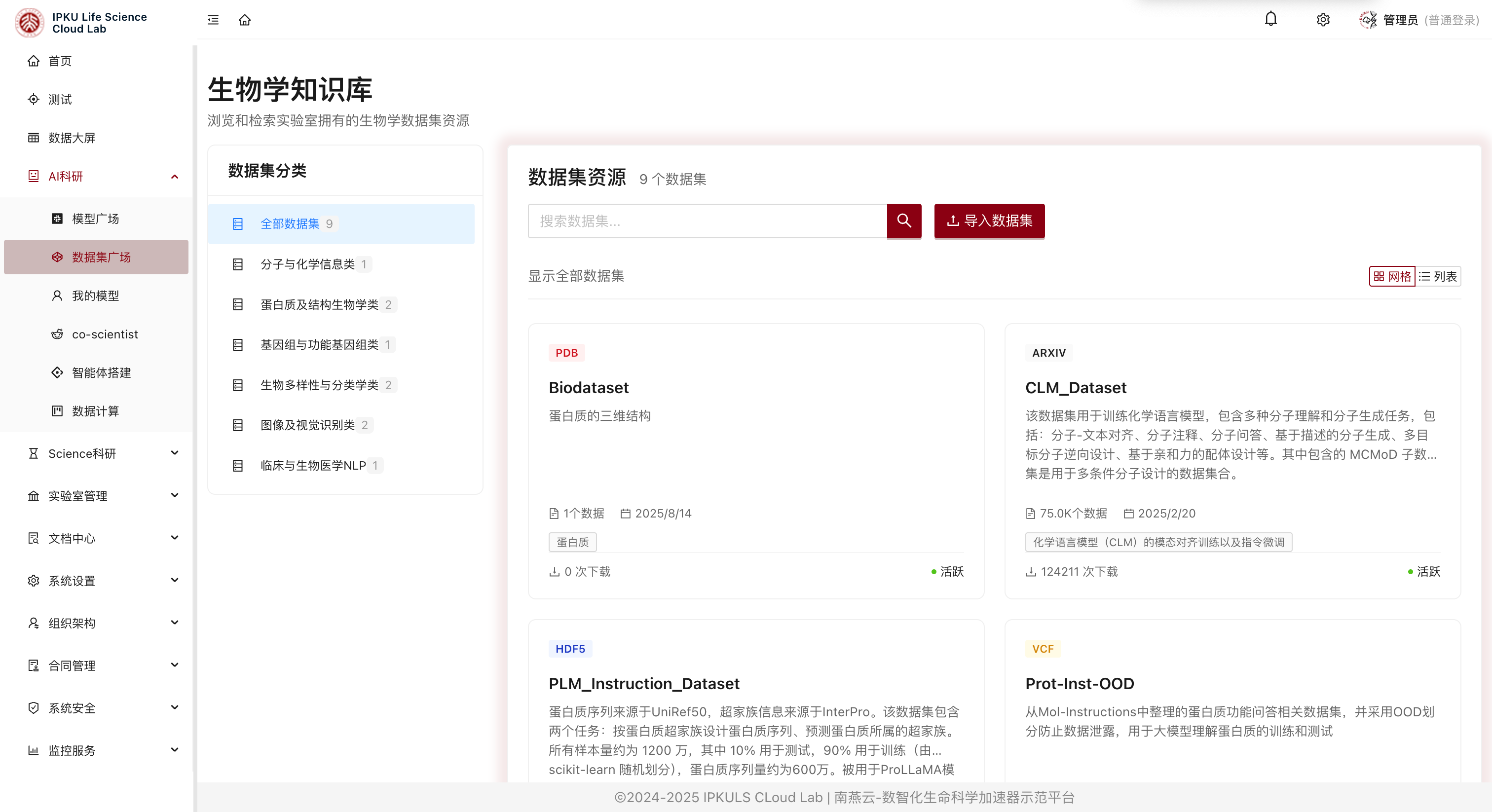Select the 网格 view toggle
This screenshot has width=1492, height=812.
[1392, 276]
